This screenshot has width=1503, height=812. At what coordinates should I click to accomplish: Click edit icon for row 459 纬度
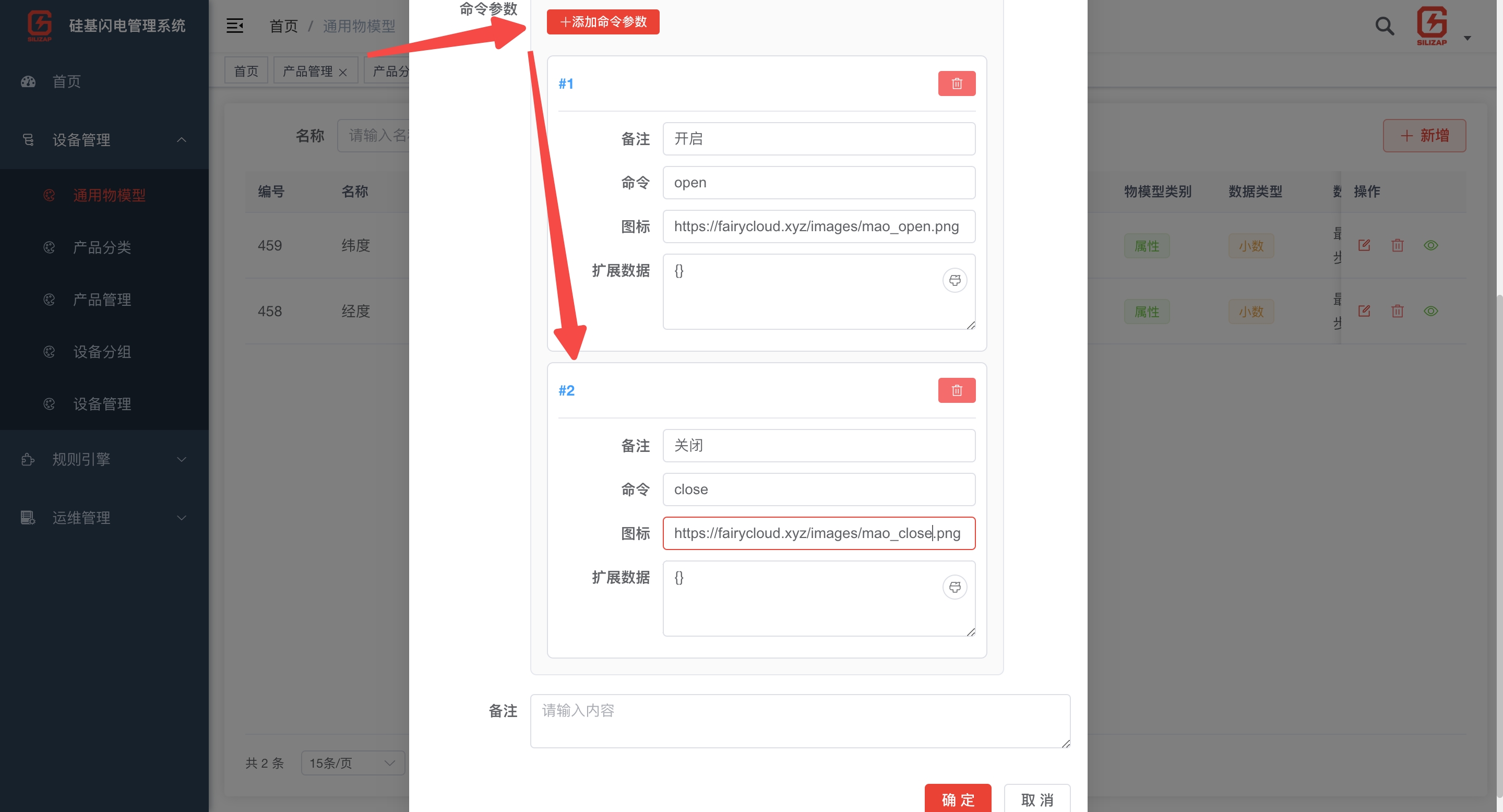1364,245
